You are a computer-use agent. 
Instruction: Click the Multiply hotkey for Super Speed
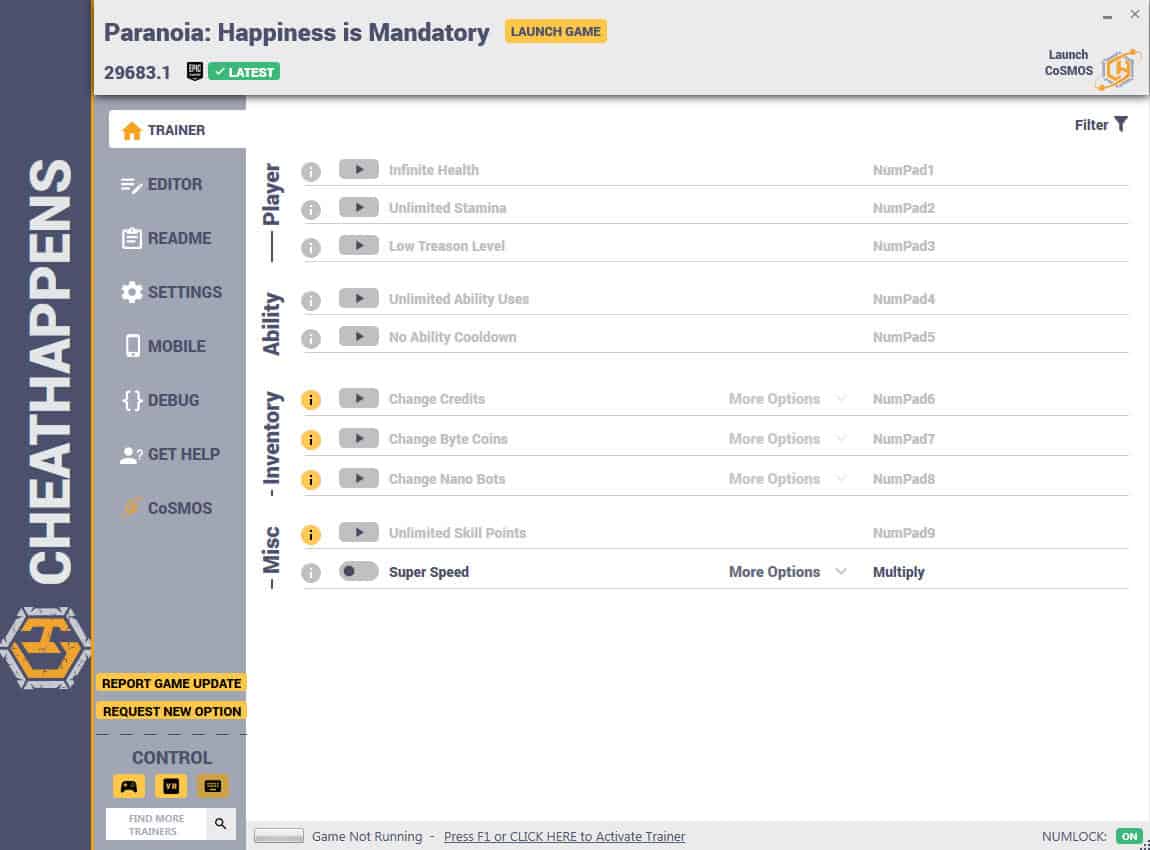click(898, 572)
